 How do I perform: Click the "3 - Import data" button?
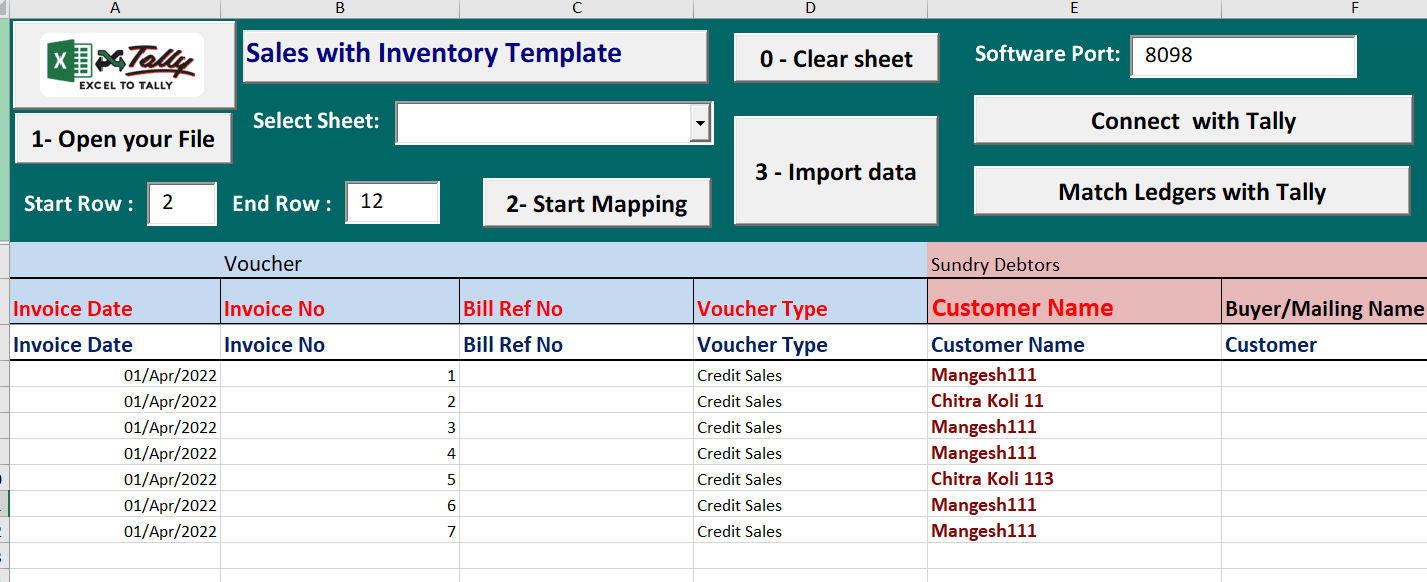[836, 169]
